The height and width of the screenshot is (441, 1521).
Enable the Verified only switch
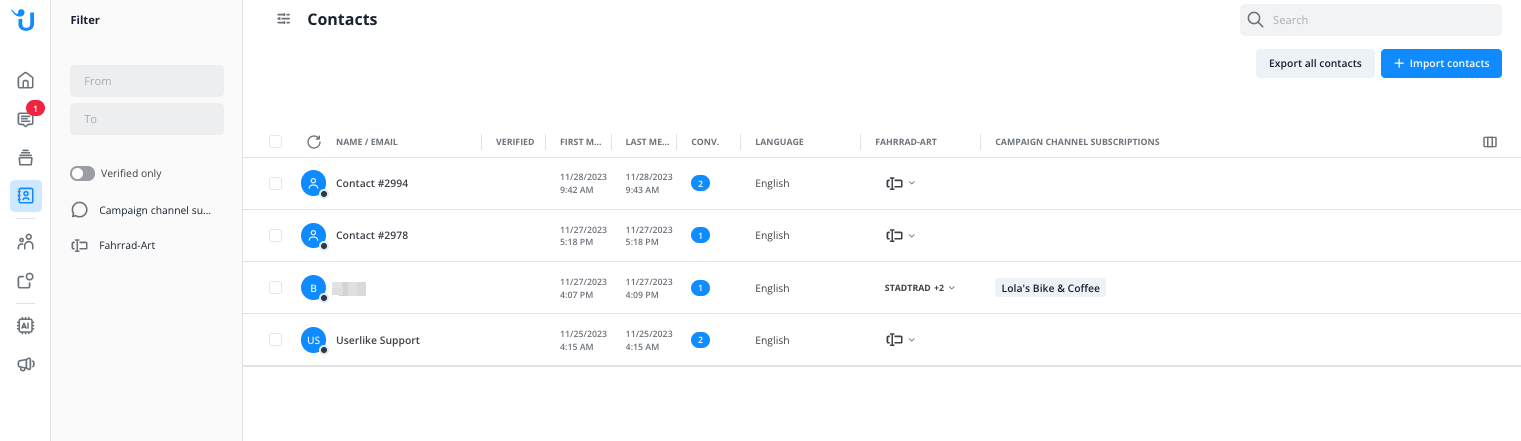(x=82, y=174)
